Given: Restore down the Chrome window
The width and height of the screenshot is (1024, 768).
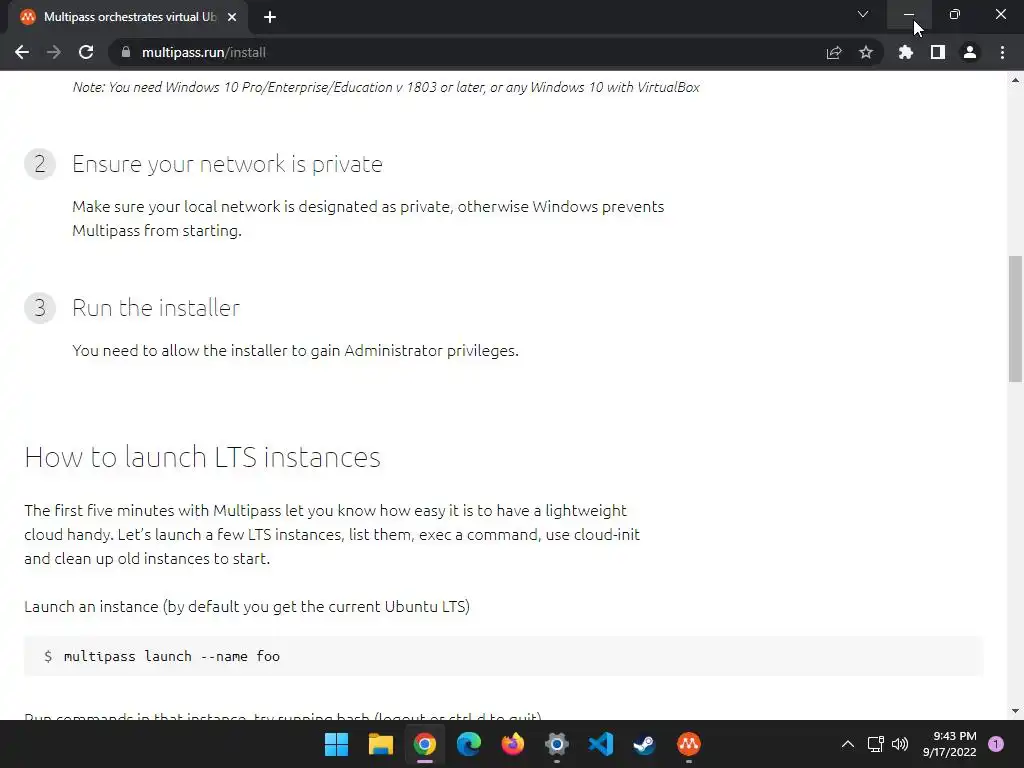Looking at the screenshot, I should 955,14.
